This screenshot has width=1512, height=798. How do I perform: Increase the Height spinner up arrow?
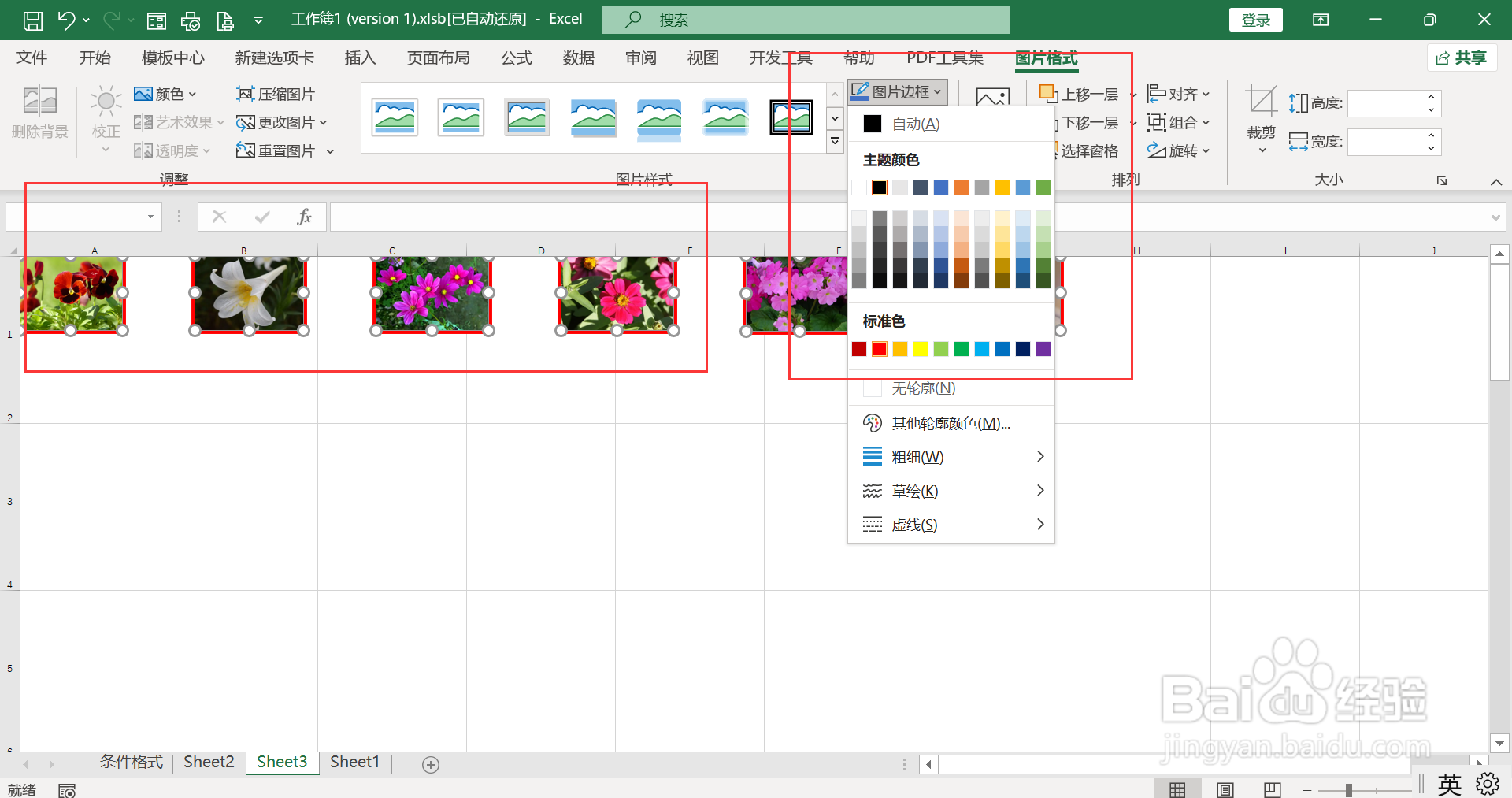(1432, 97)
